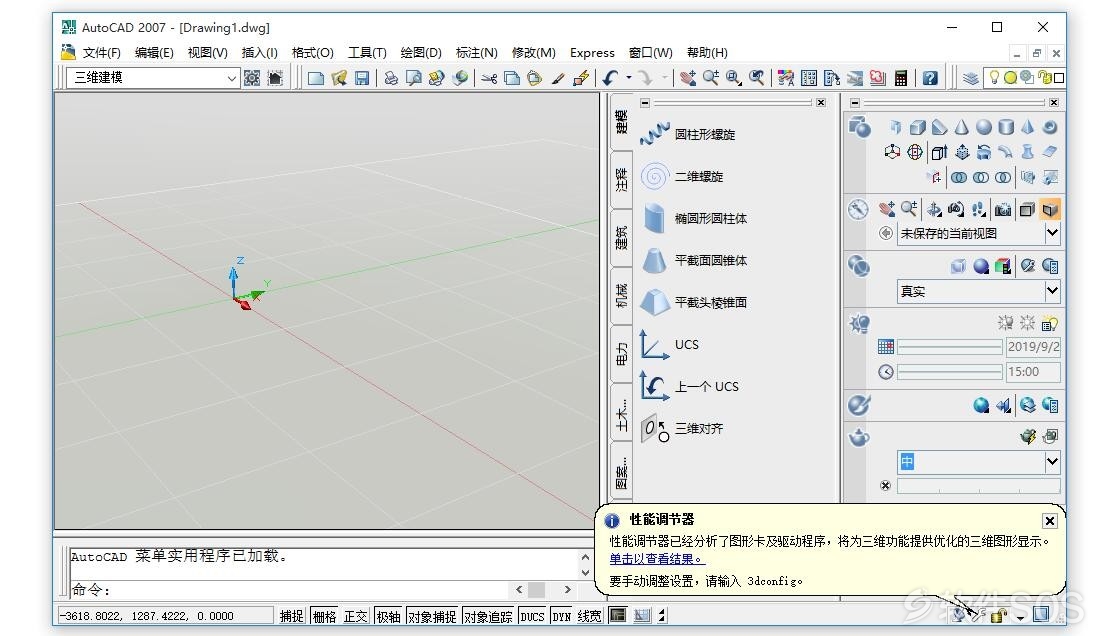Click the Torus solid icon in dashboard

point(1050,127)
